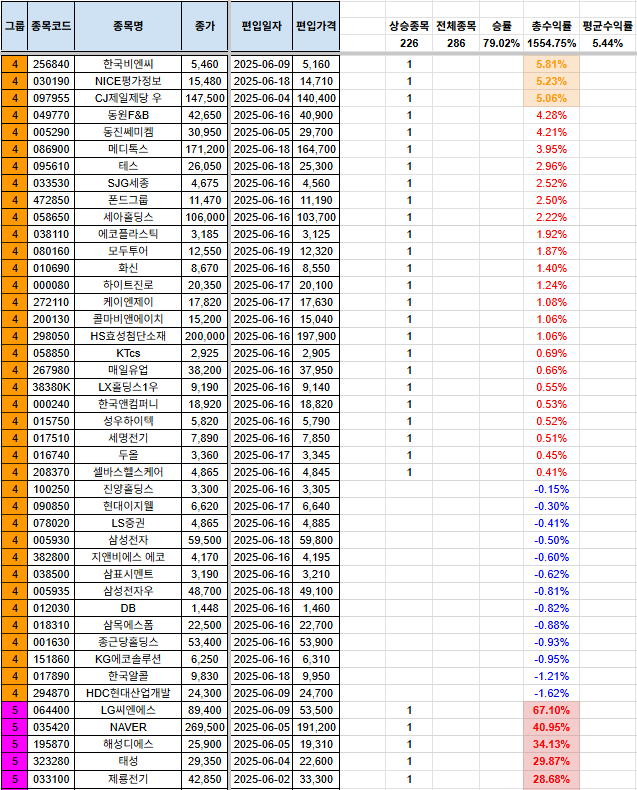
Task: Click 종근당홀딩스 stock name
Action: coord(128,642)
